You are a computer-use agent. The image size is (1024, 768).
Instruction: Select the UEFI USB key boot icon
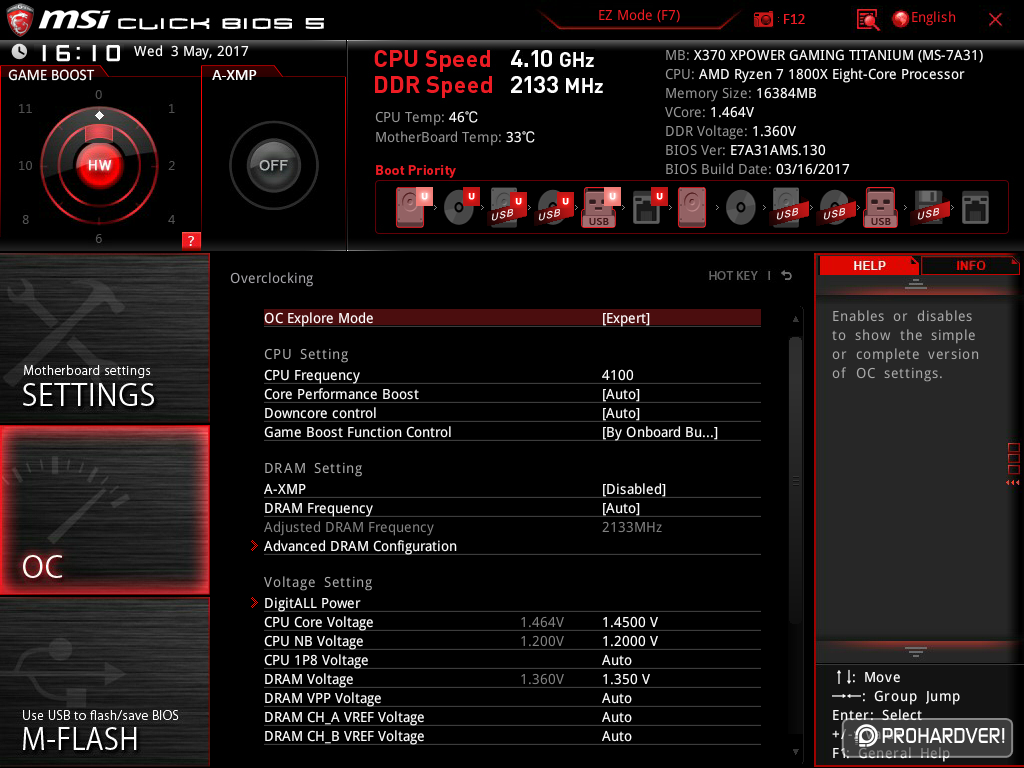coord(600,207)
